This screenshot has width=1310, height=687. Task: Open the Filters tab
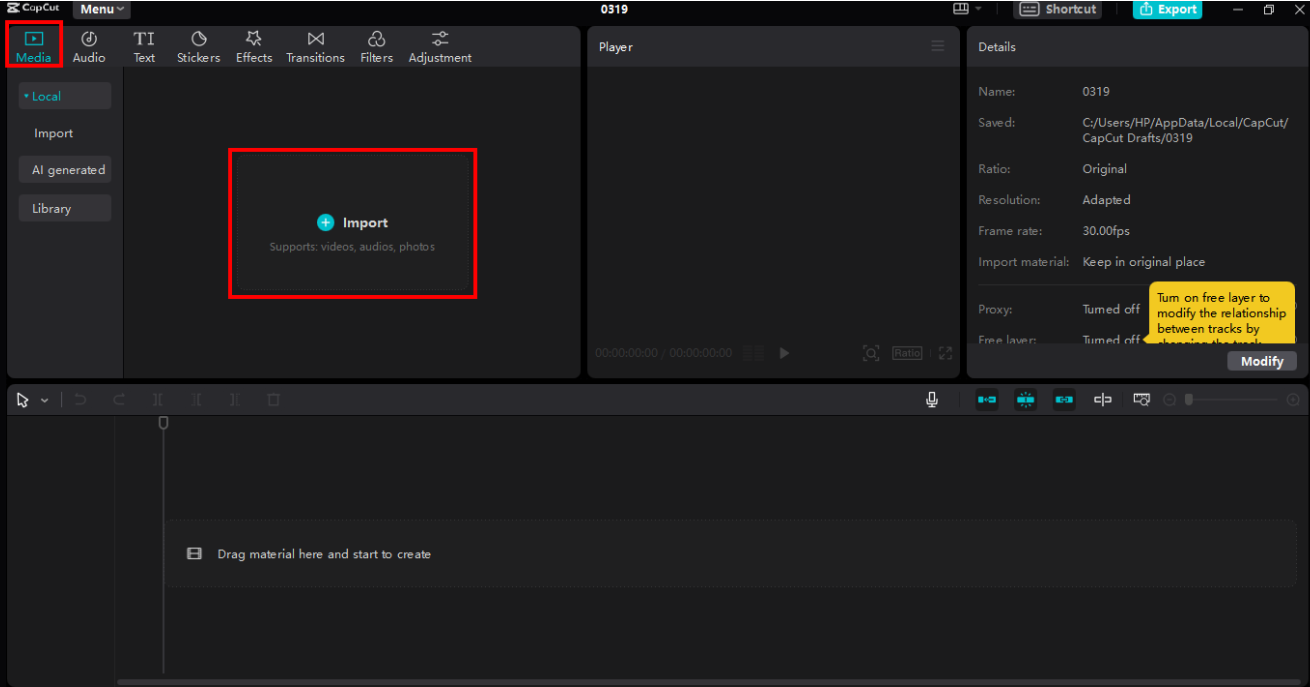(x=376, y=46)
